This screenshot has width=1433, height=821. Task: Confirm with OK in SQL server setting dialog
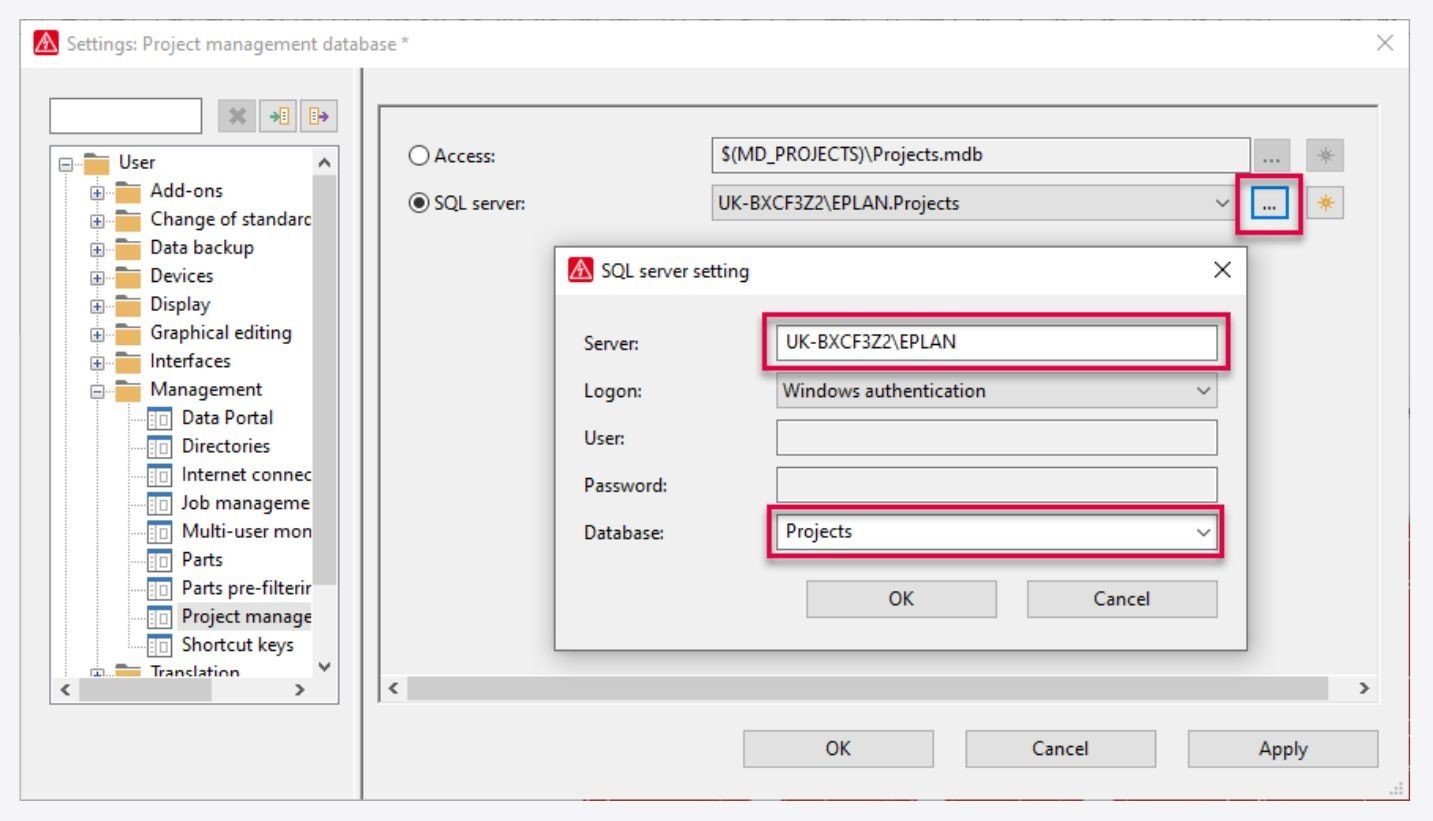901,598
